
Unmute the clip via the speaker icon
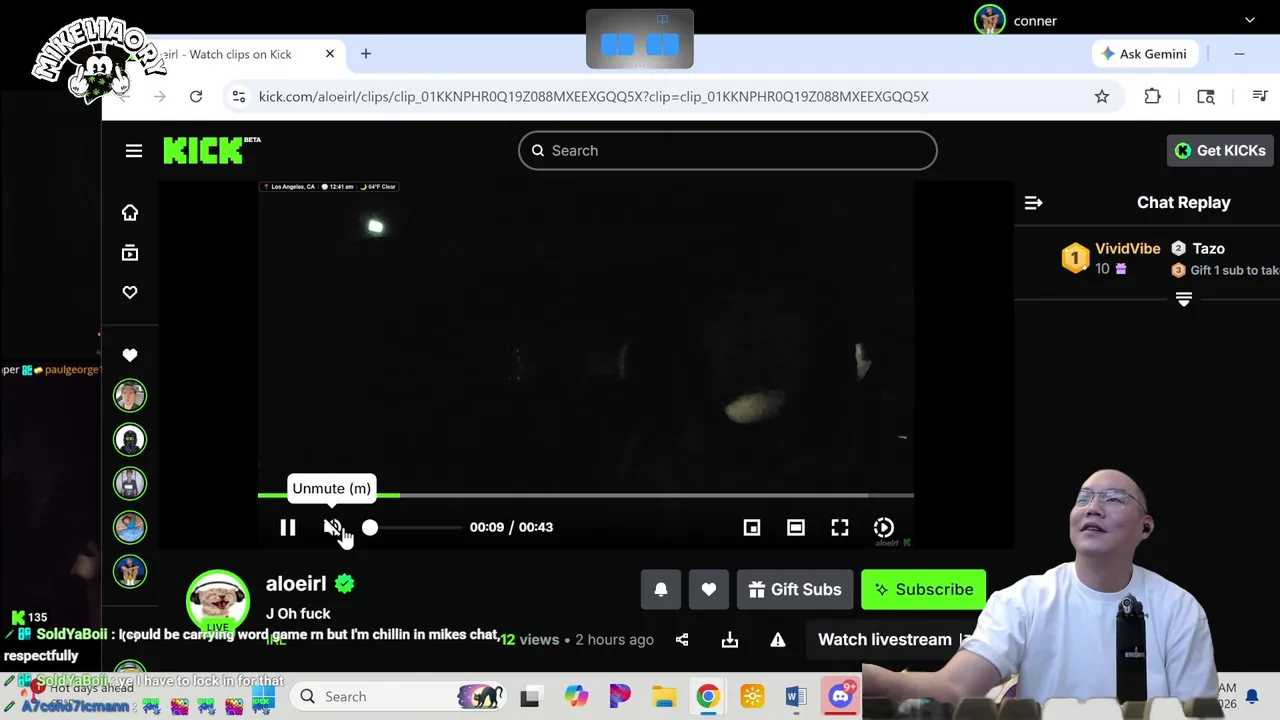332,527
